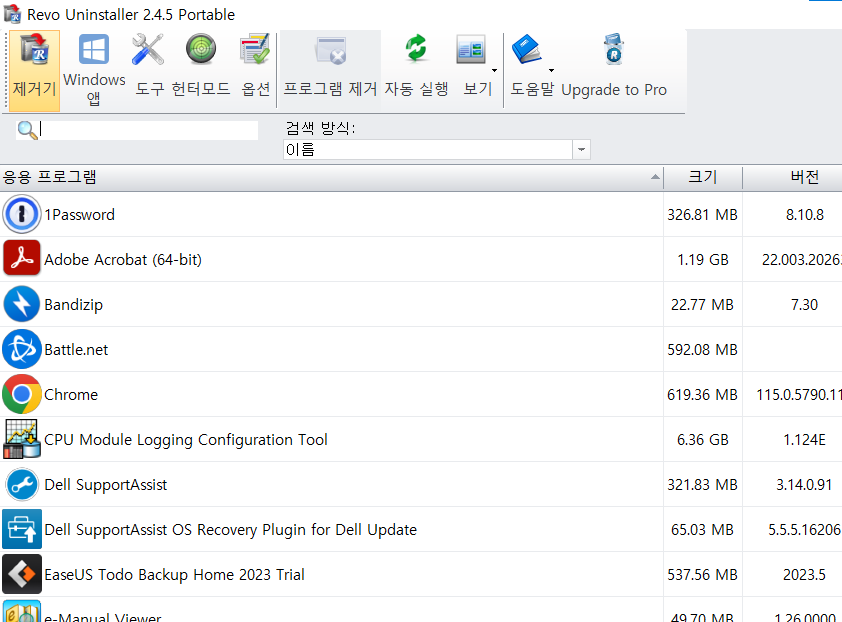Click the 보기 (View) toolbar icon
Screen dimensions: 842x622
pos(471,50)
